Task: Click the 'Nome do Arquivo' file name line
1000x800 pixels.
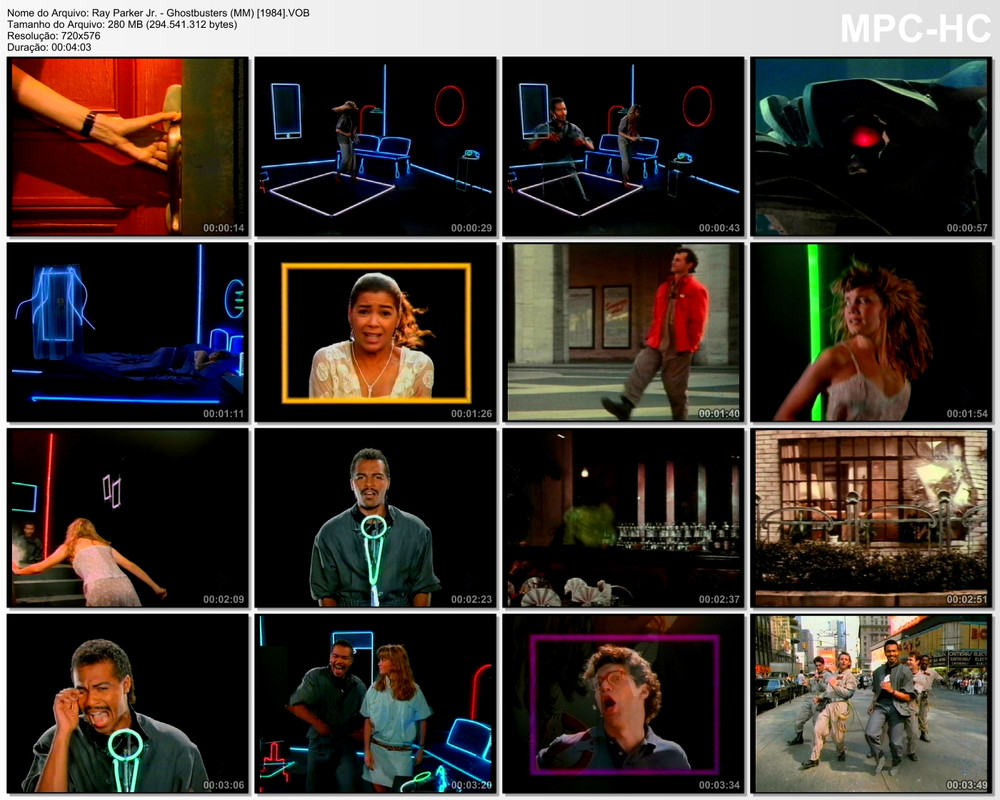Action: coord(158,13)
